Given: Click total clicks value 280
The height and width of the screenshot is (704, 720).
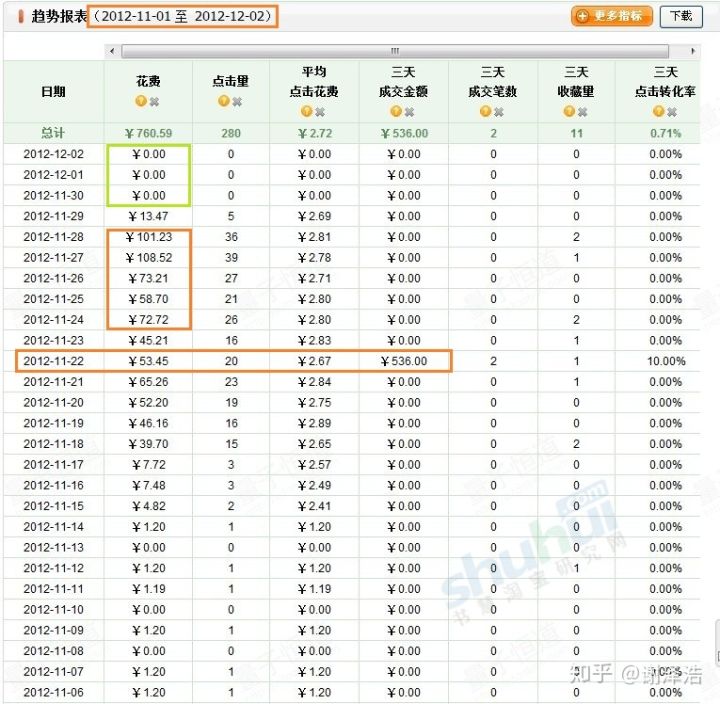Looking at the screenshot, I should (x=231, y=133).
